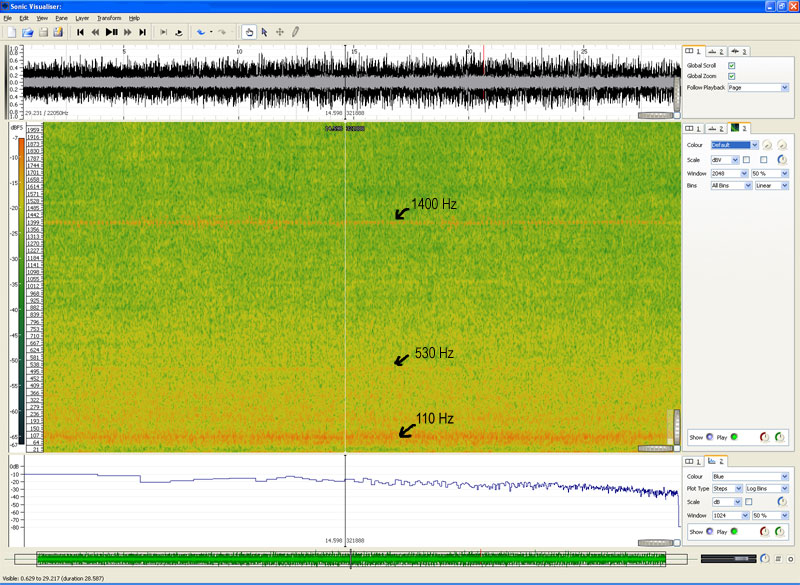Viewport: 800px width, 585px height.
Task: Pick the Edit move-cross tool
Action: (280, 32)
